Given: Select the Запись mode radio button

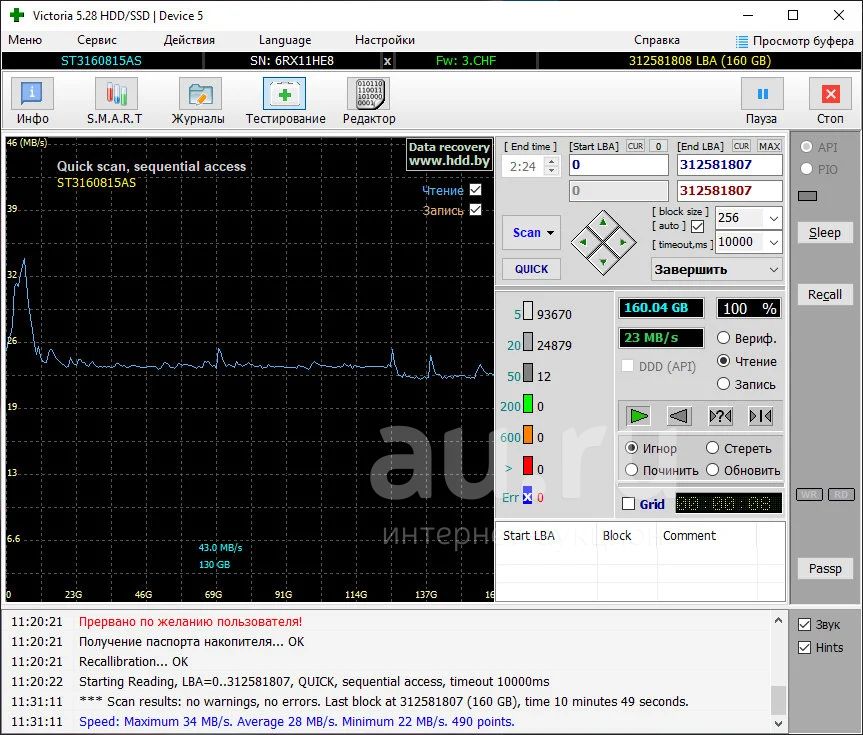Looking at the screenshot, I should (x=723, y=384).
